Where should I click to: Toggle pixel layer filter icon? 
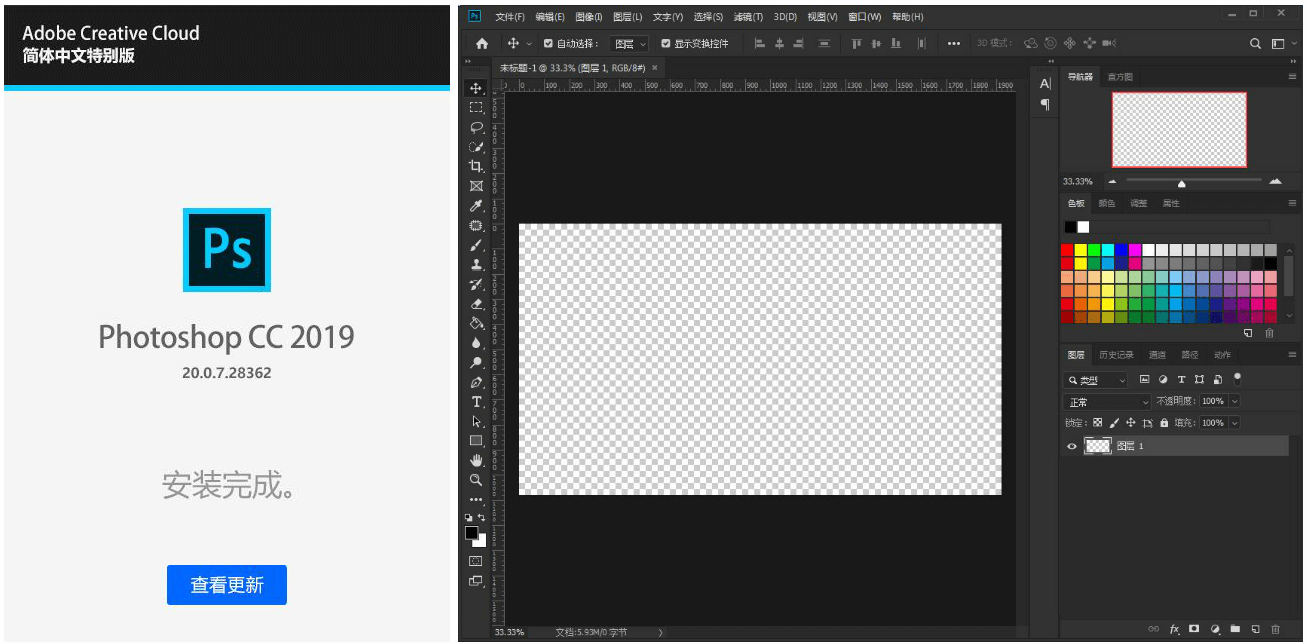[1145, 380]
